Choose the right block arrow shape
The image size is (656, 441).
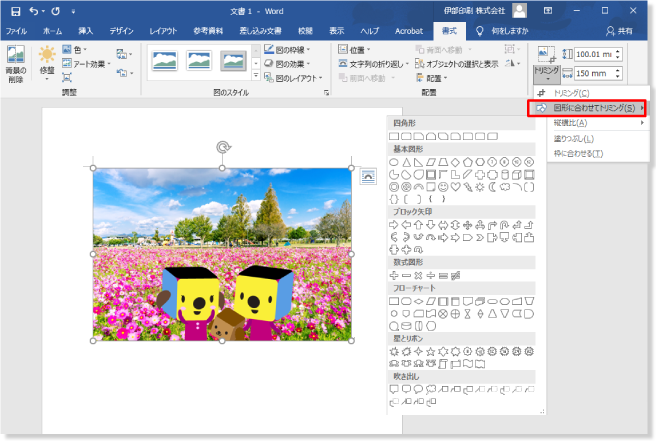click(x=394, y=225)
